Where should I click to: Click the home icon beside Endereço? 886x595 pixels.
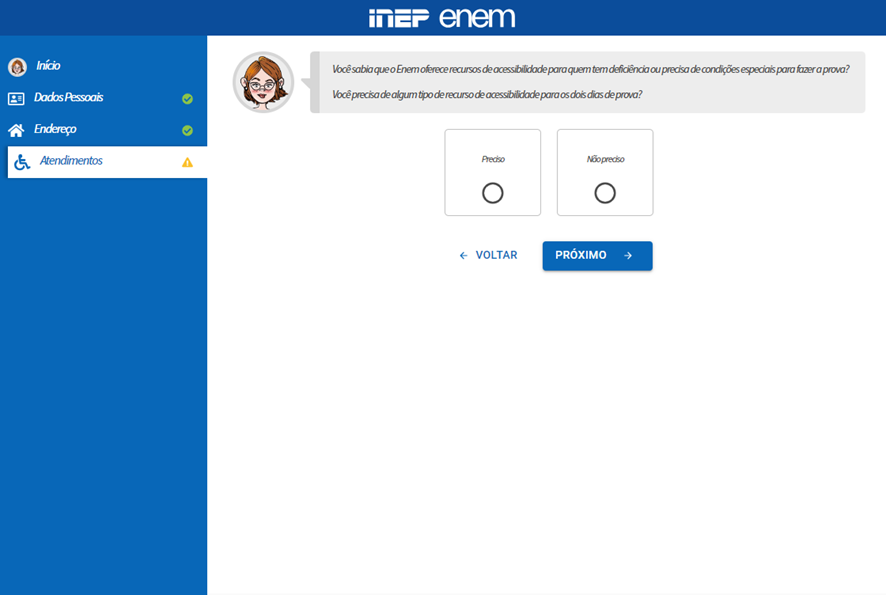click(x=16, y=129)
